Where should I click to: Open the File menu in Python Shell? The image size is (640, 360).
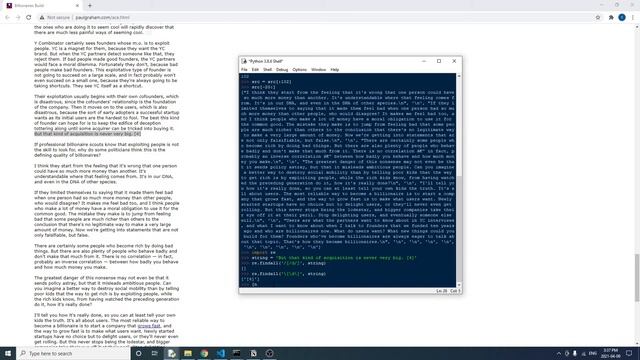(244, 70)
